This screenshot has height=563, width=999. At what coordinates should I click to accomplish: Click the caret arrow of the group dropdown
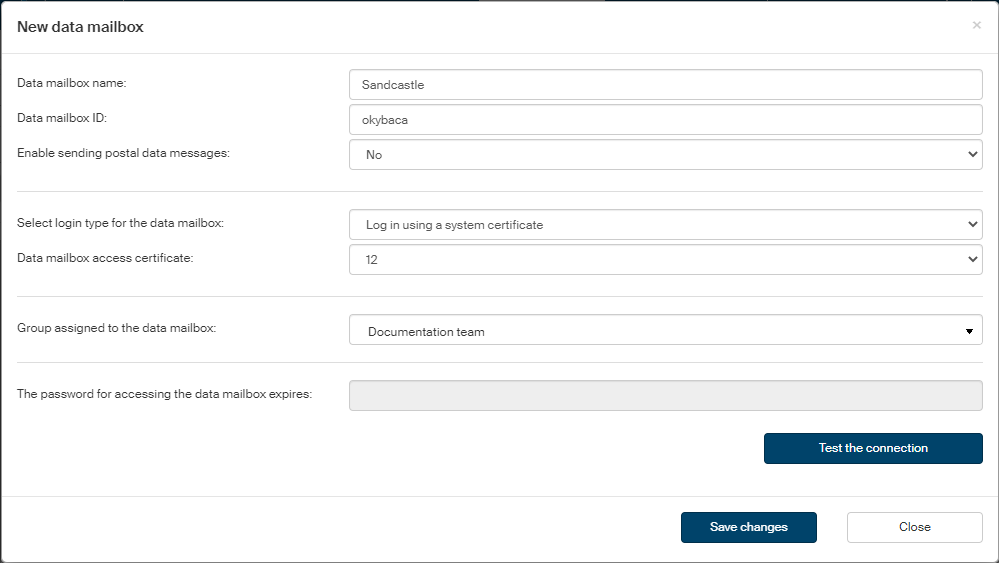tap(969, 331)
